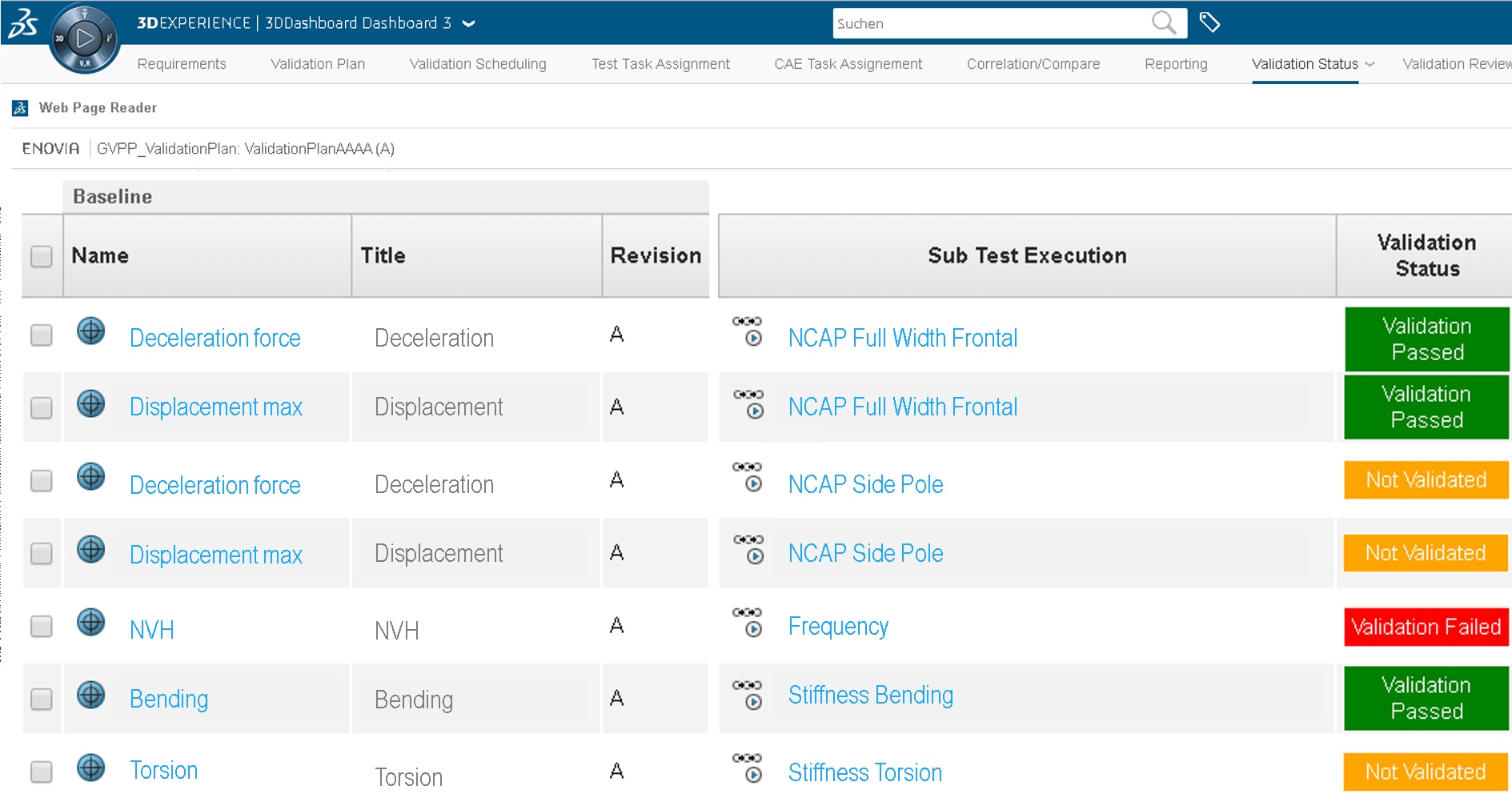This screenshot has width=1512, height=806.
Task: Click the test execution icon beside Frequency
Action: point(748,622)
